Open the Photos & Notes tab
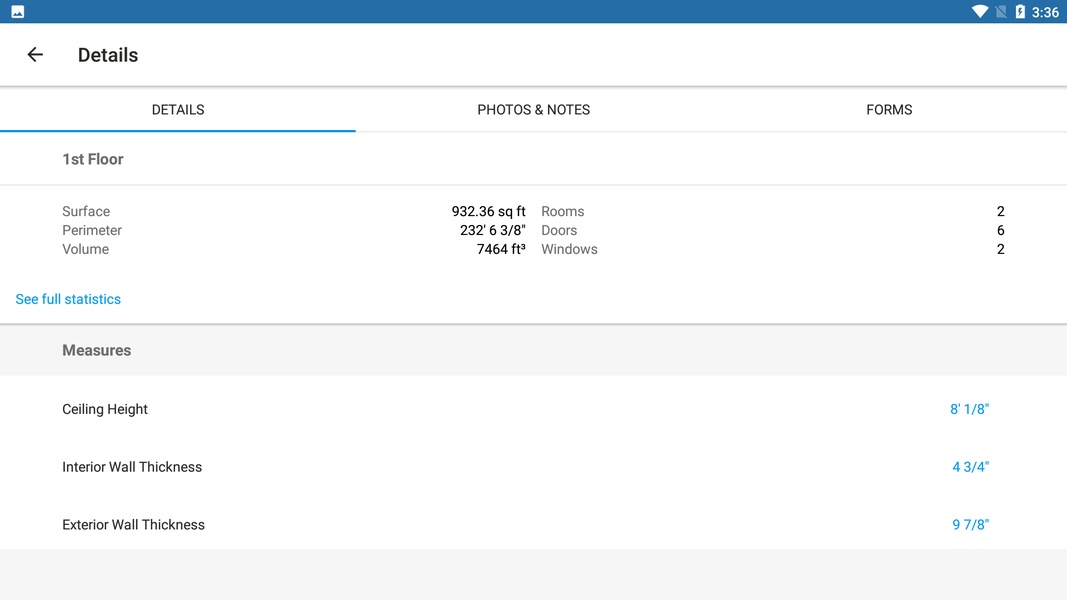This screenshot has width=1067, height=600. tap(534, 110)
